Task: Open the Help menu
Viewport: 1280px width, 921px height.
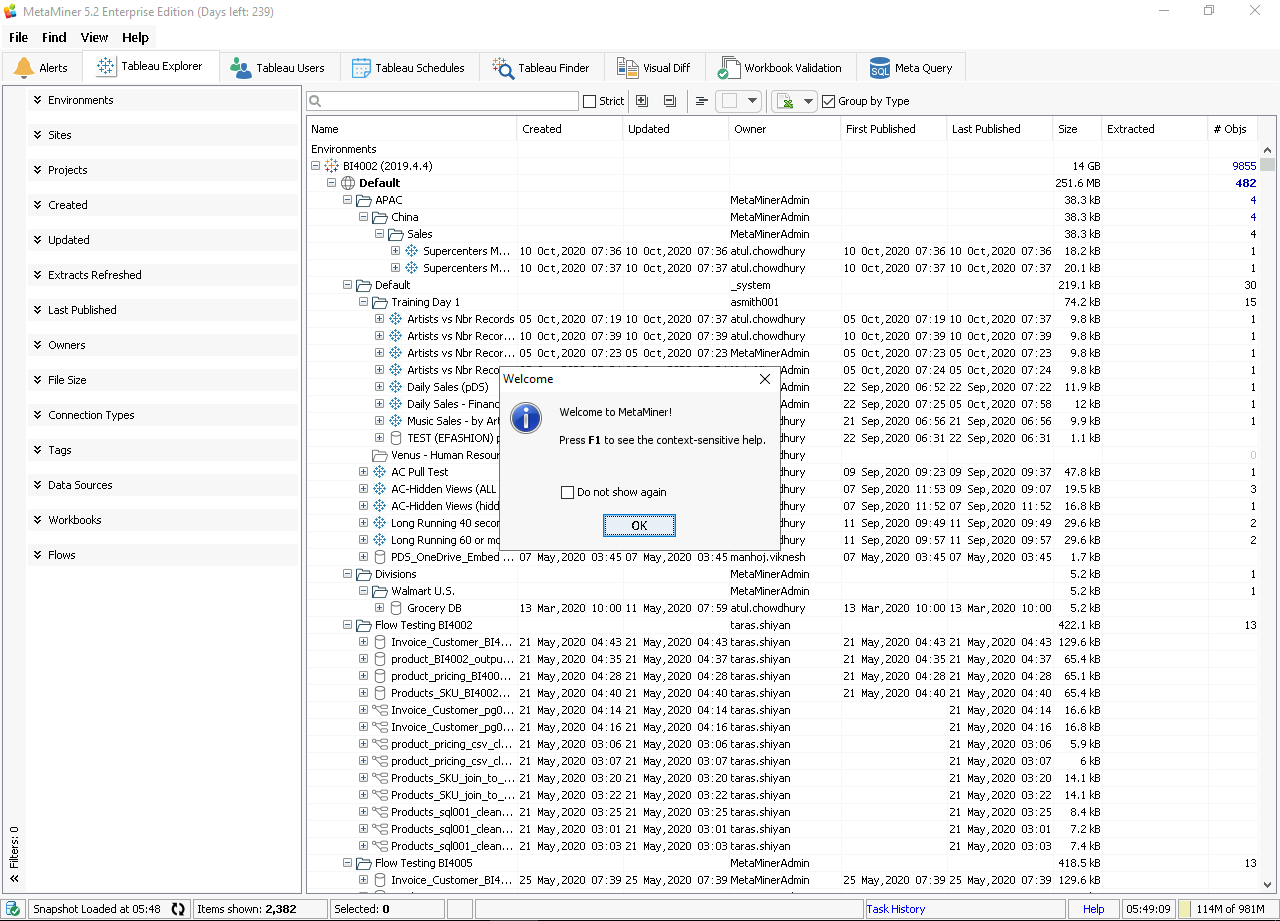Action: tap(135, 37)
